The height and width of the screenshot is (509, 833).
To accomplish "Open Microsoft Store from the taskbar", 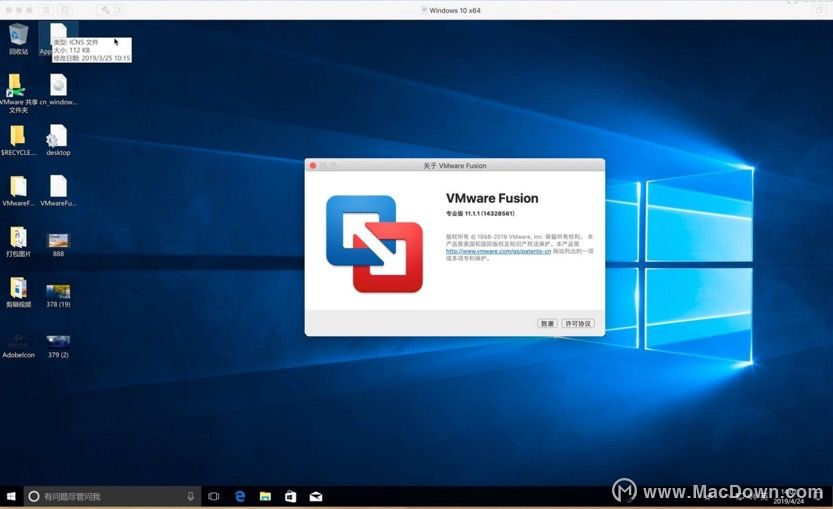I will tap(290, 496).
